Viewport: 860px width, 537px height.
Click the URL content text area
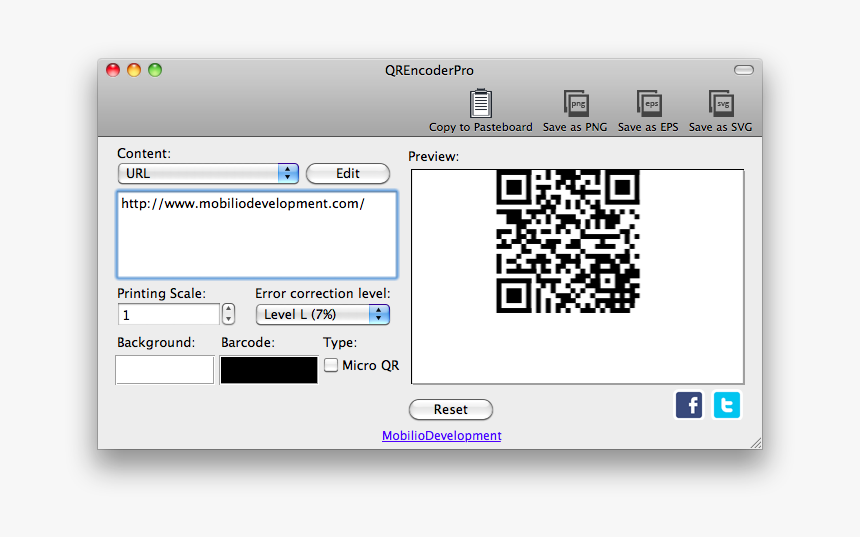pos(257,234)
